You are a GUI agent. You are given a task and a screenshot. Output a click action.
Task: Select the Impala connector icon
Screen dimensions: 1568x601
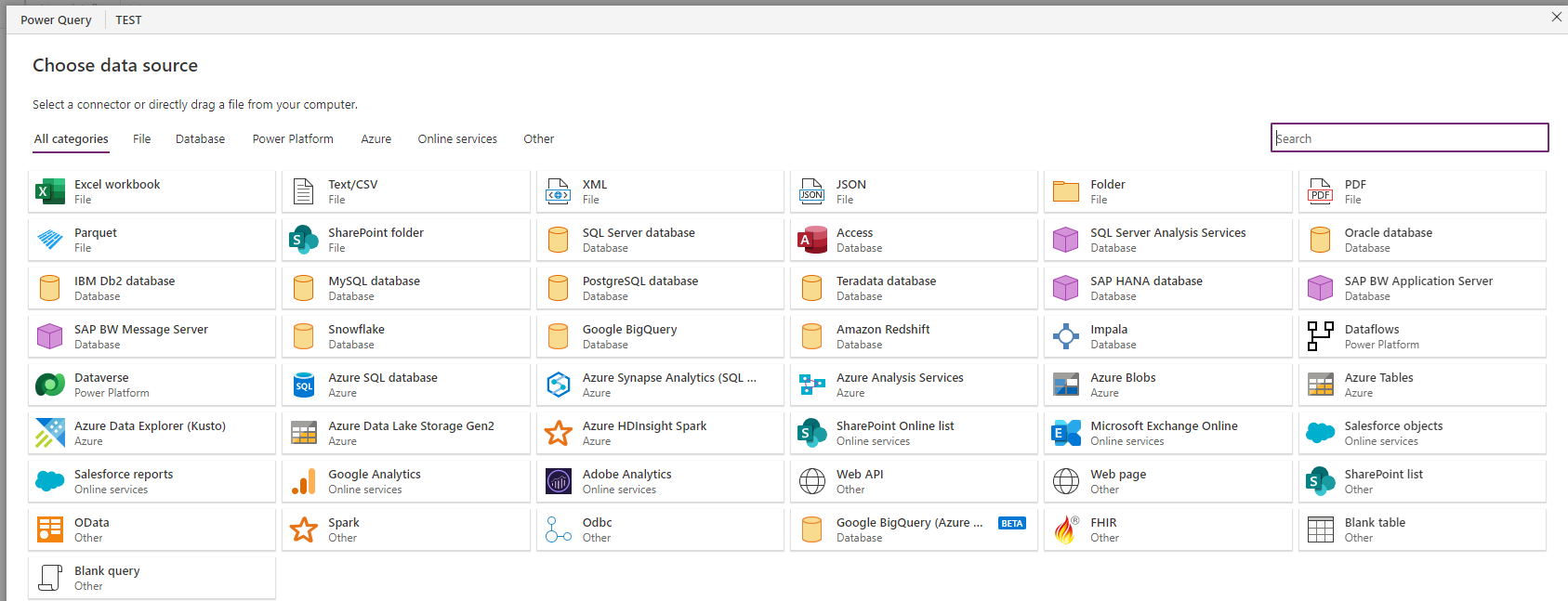(x=1066, y=336)
